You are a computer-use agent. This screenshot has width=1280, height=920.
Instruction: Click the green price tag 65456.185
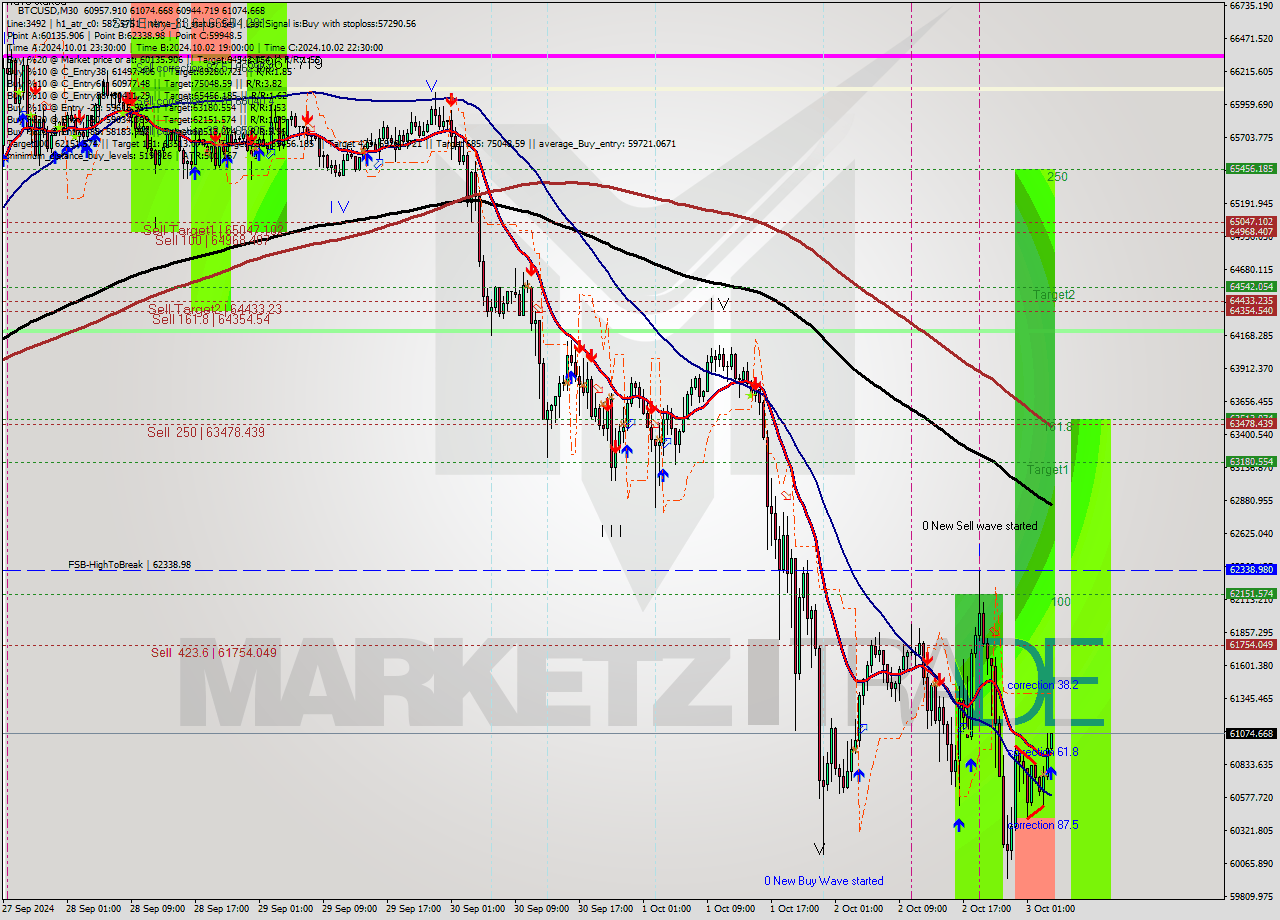[x=1251, y=169]
